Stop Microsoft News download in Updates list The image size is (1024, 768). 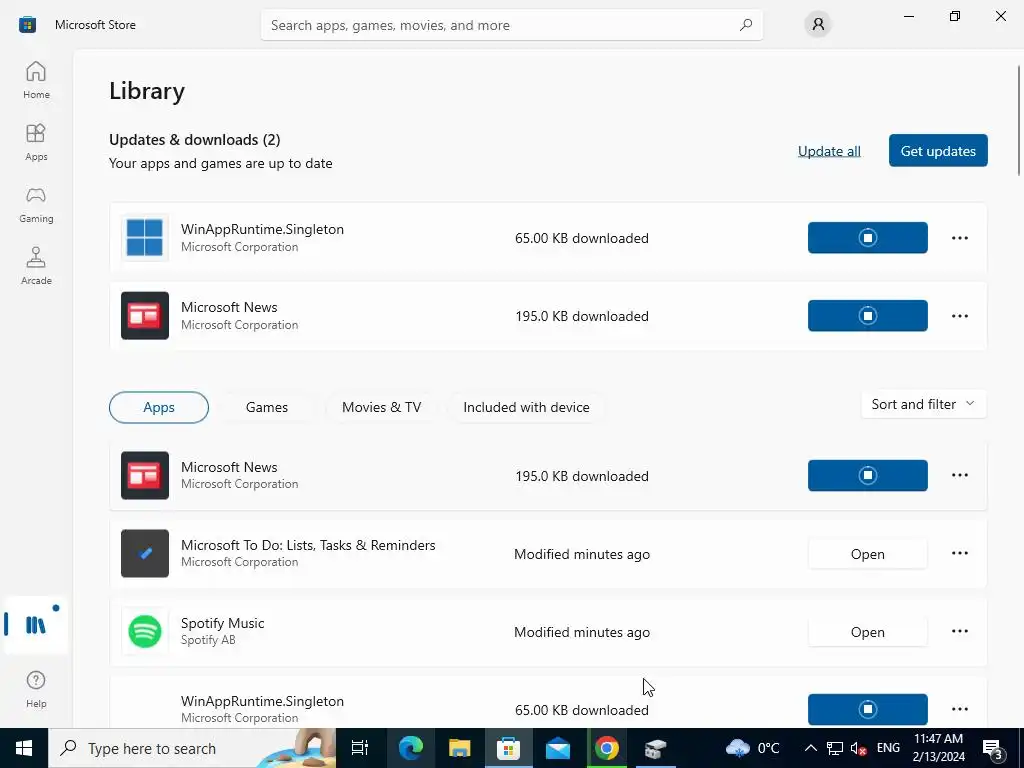coord(867,316)
